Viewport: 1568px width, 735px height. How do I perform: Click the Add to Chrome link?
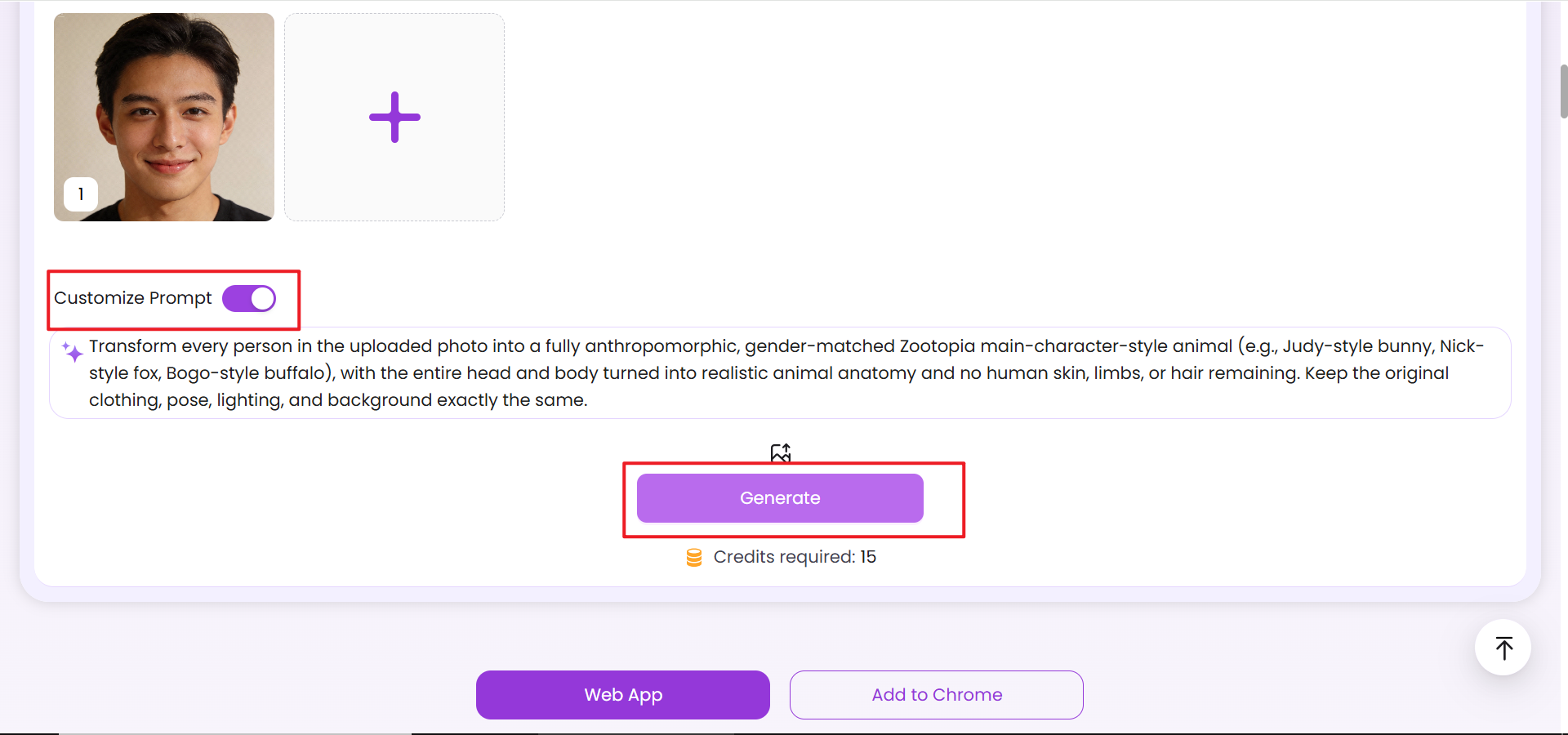936,695
